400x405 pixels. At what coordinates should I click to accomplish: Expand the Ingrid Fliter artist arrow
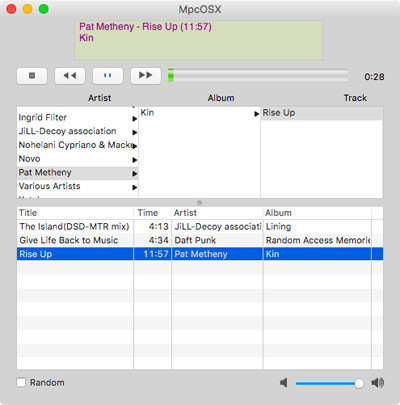(134, 118)
